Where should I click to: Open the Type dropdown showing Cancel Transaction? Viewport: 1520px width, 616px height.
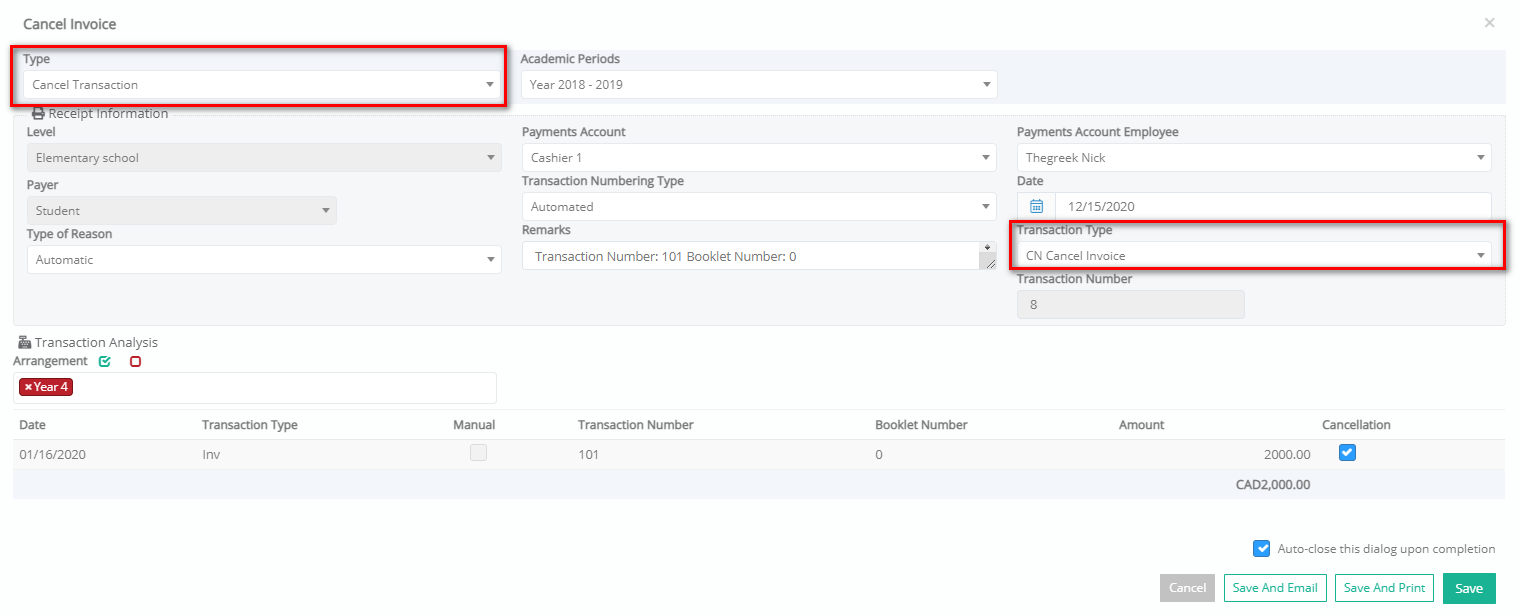[x=262, y=85]
